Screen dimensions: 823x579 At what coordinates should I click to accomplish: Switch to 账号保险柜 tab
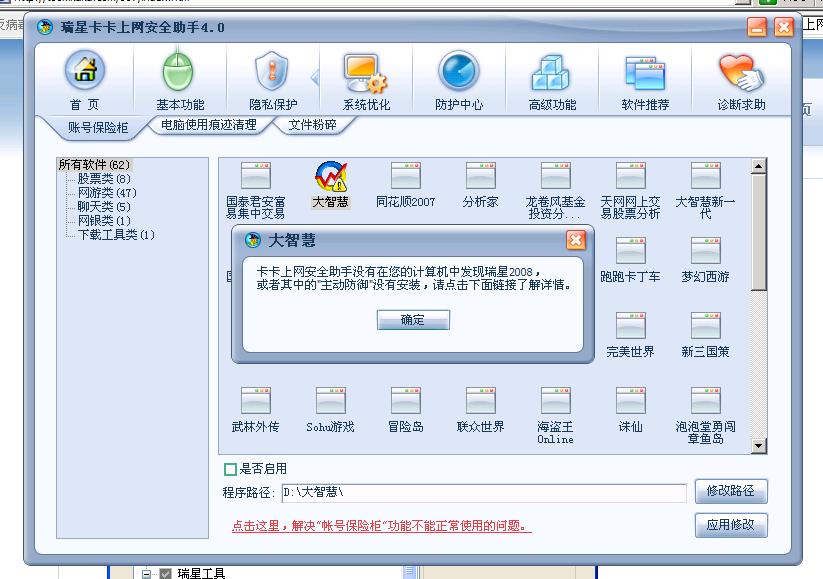pos(98,128)
